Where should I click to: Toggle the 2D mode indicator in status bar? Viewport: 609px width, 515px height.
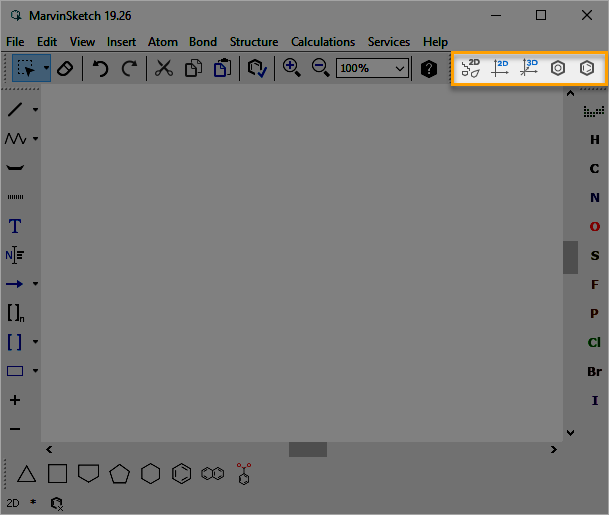[x=13, y=502]
